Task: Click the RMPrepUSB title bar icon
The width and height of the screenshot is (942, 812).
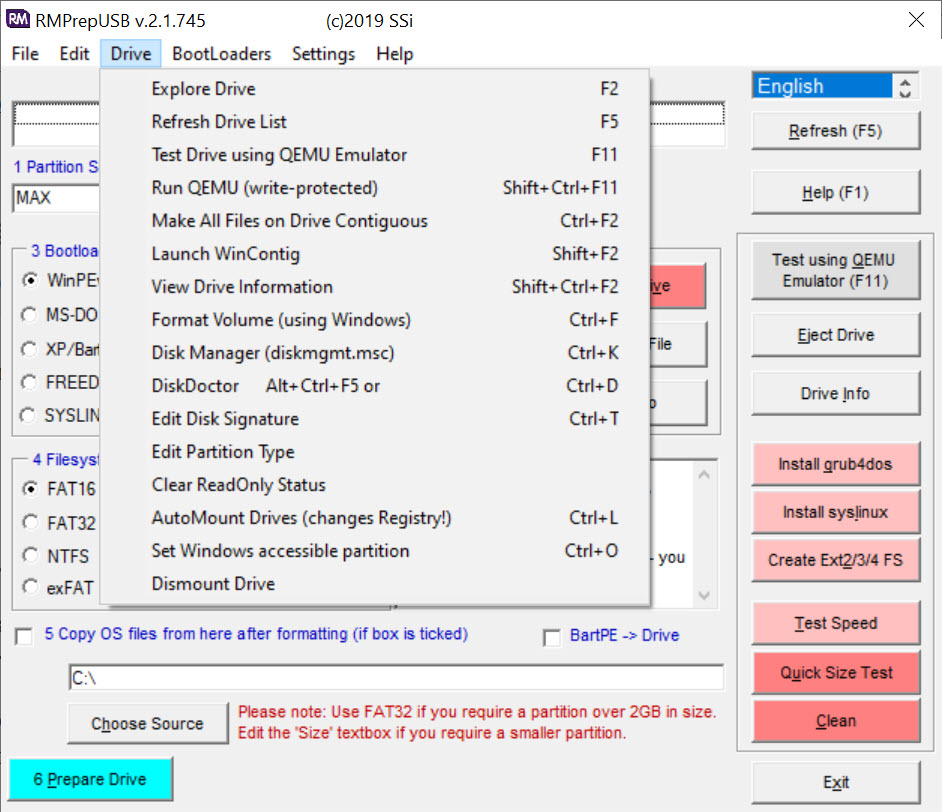Action: [x=18, y=19]
